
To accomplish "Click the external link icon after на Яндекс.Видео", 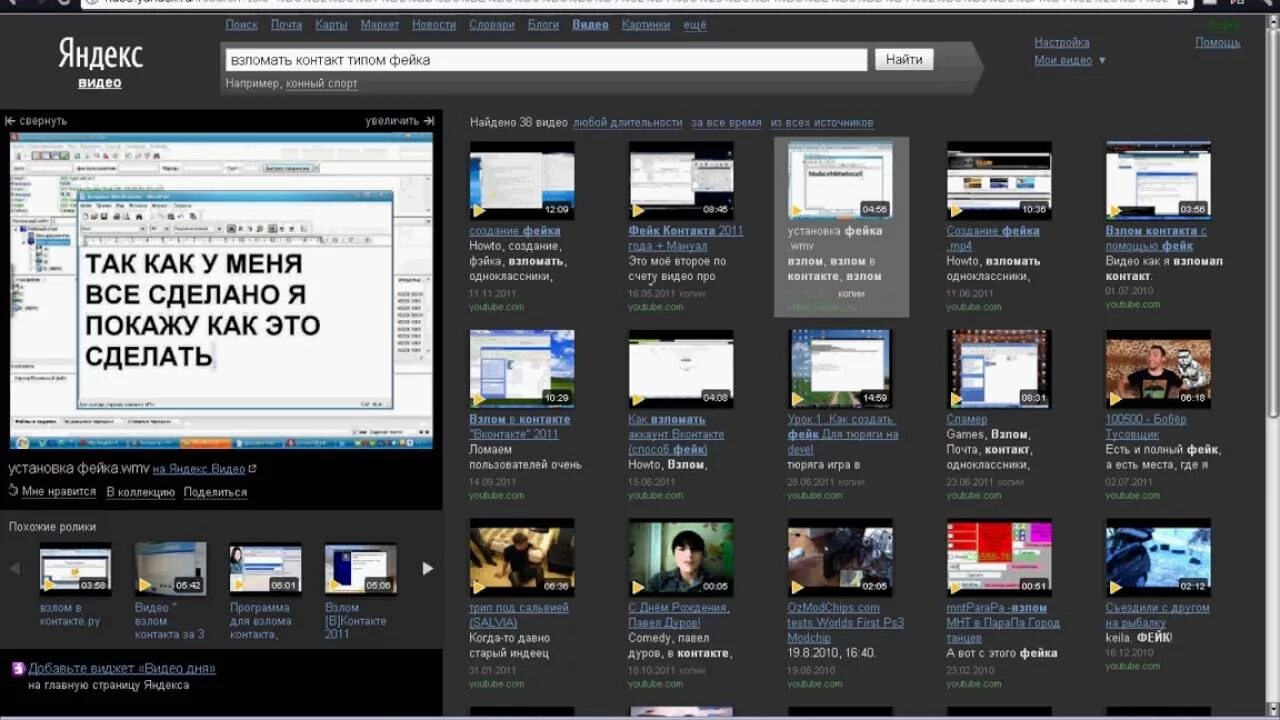I will tap(253, 469).
